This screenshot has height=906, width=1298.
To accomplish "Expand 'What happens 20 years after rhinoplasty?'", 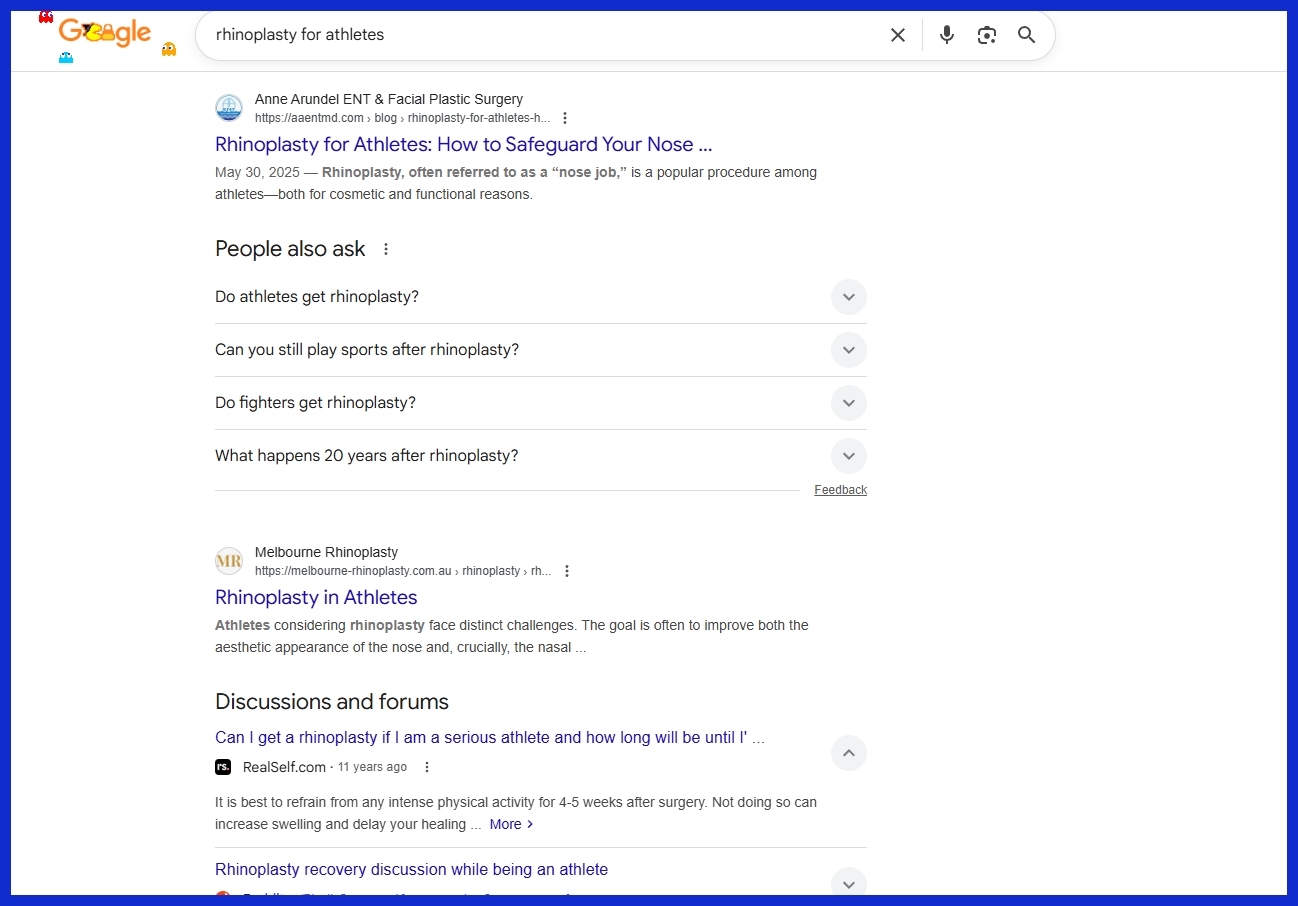I will click(x=848, y=456).
